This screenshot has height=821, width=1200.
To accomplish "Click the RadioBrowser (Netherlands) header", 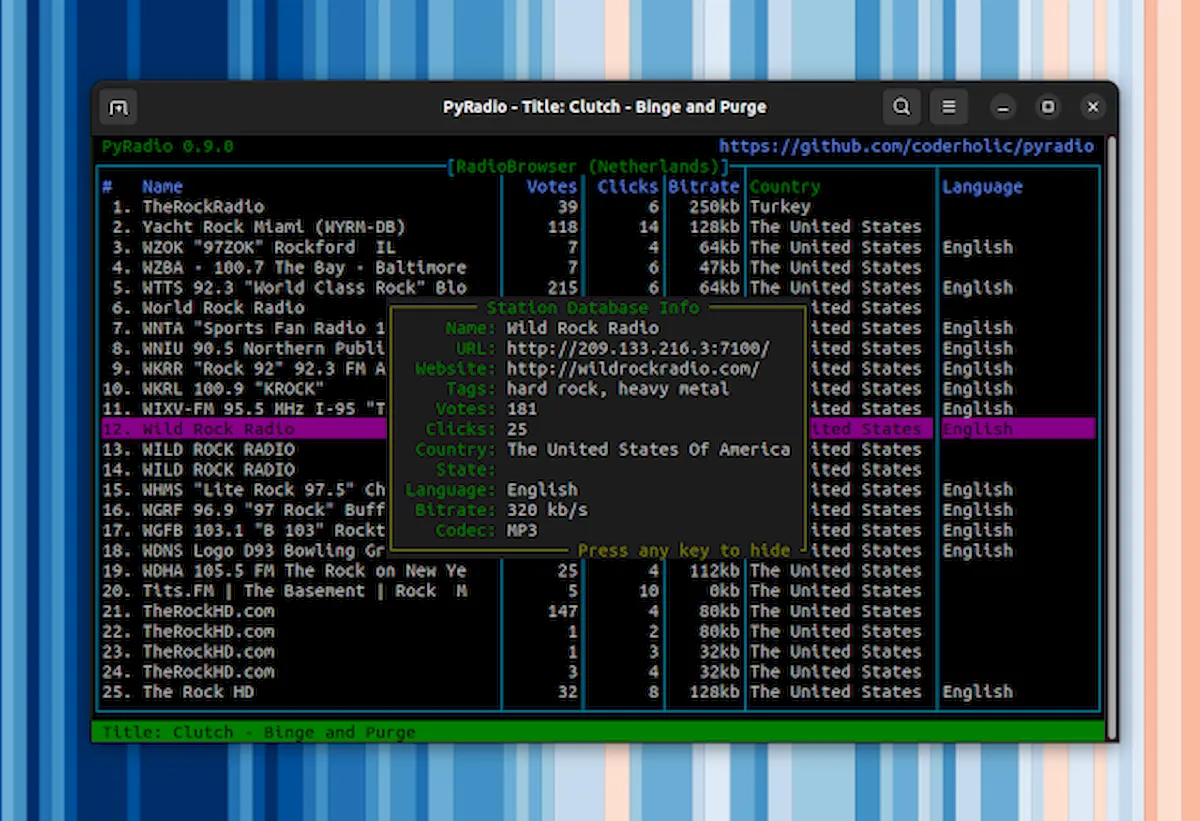I will pyautogui.click(x=588, y=167).
